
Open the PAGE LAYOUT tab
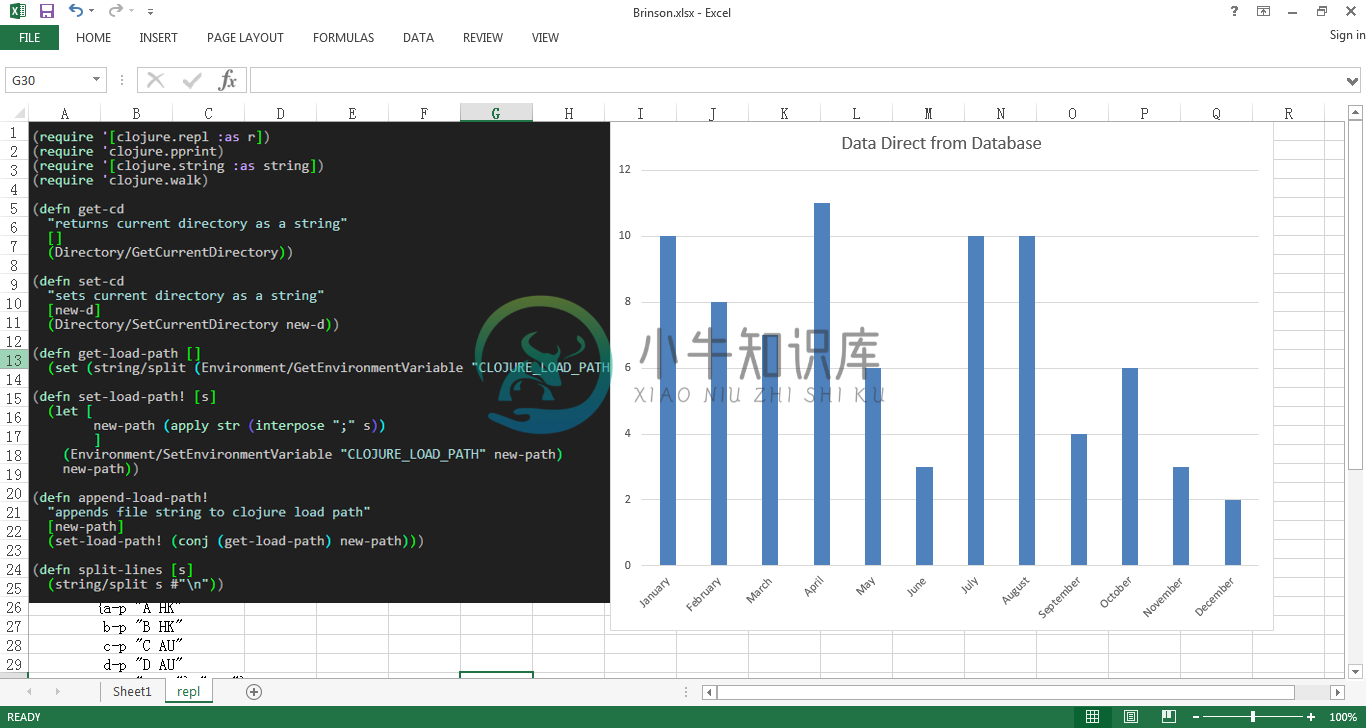tap(245, 38)
